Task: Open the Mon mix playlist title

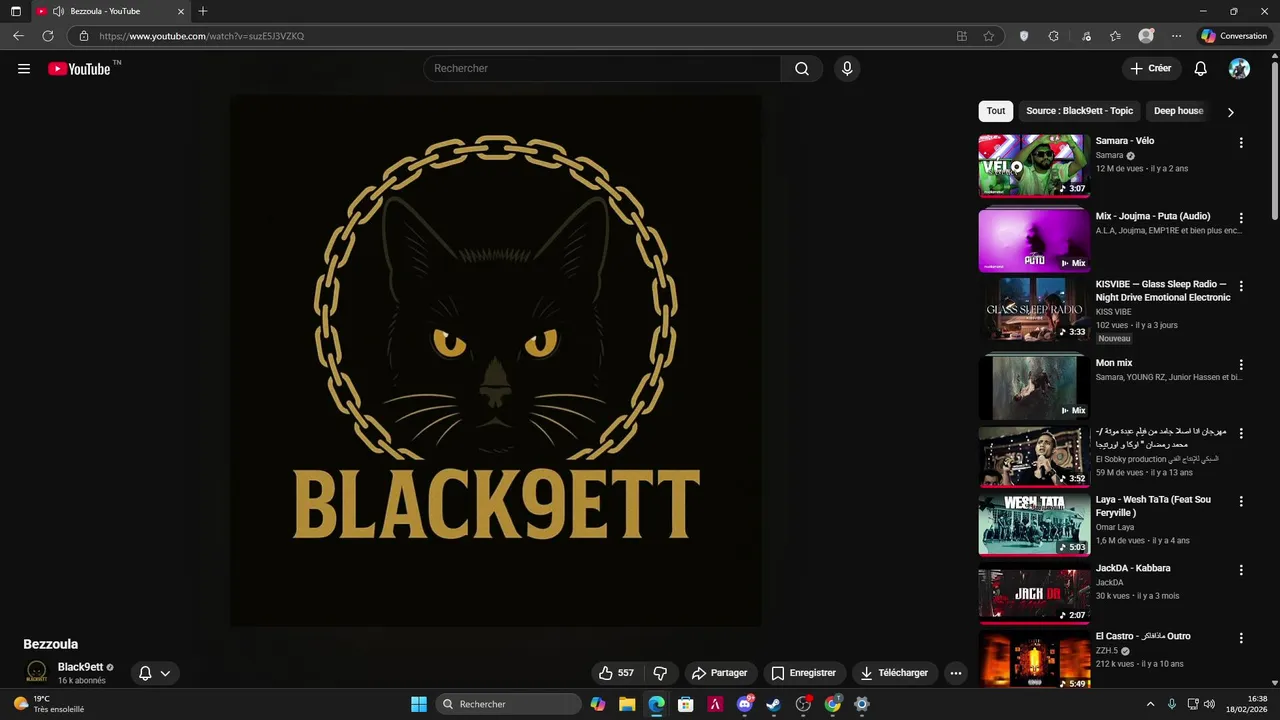Action: [1114, 363]
